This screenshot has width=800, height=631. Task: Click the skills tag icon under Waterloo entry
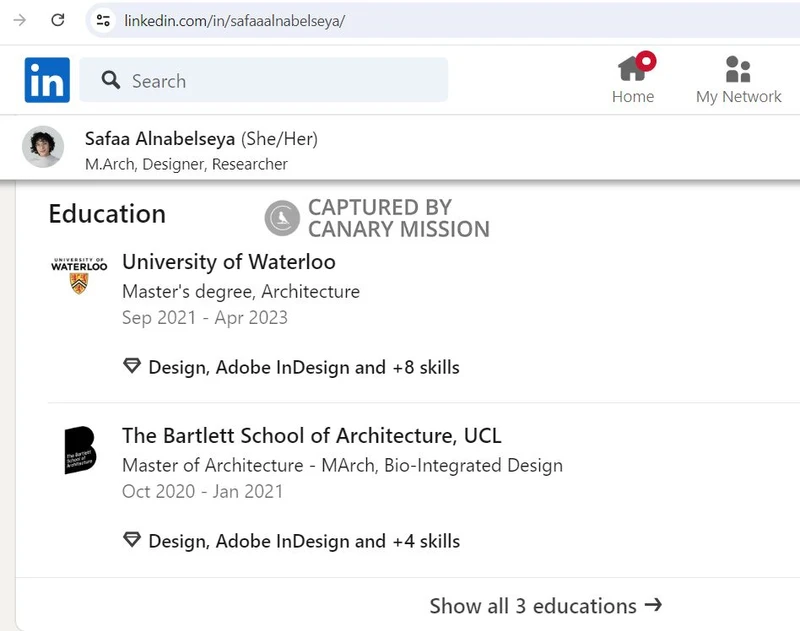(131, 366)
